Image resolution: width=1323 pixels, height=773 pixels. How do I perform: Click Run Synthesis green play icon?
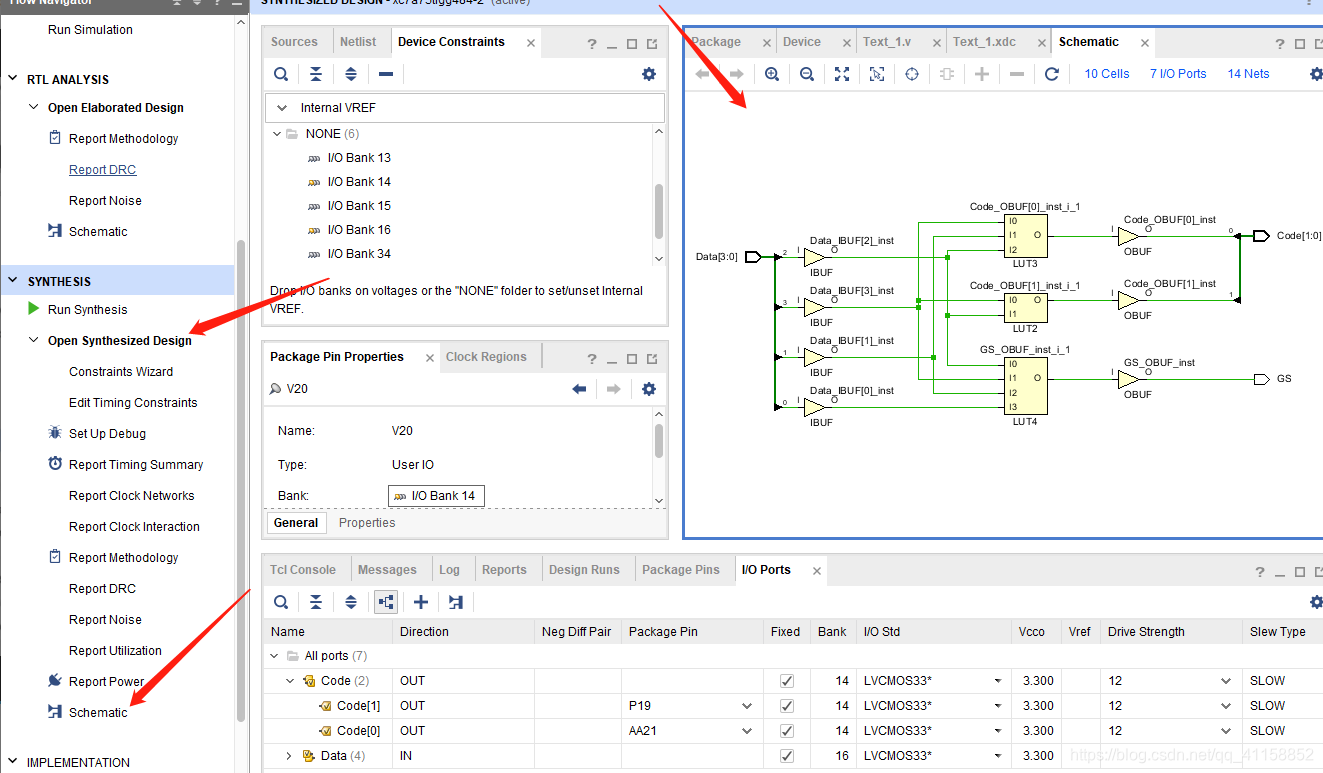click(x=35, y=309)
